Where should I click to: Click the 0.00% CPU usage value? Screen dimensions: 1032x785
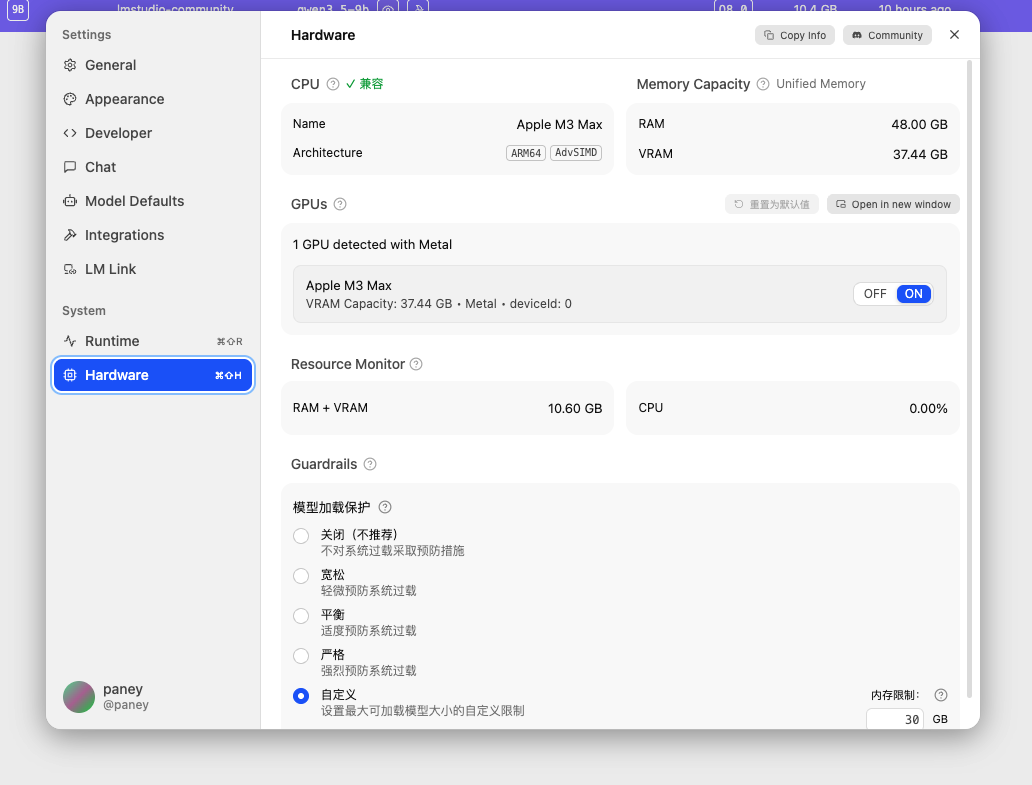point(928,409)
